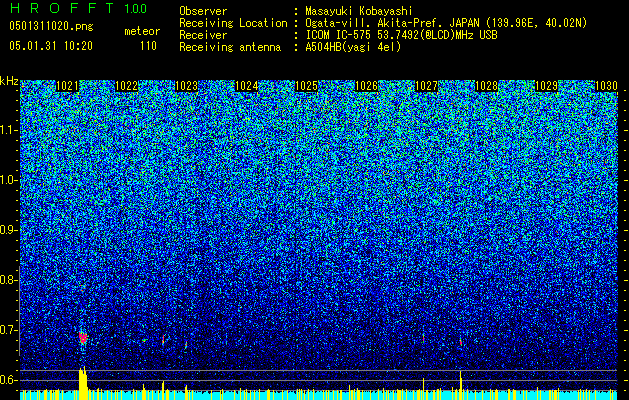Click the filename 0501311020.png
This screenshot has height=400, width=629.
[51, 26]
